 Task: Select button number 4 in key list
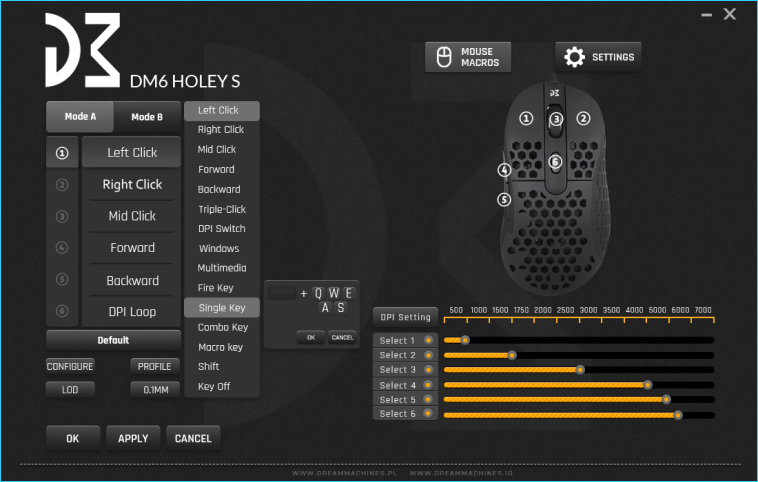pyautogui.click(x=62, y=248)
